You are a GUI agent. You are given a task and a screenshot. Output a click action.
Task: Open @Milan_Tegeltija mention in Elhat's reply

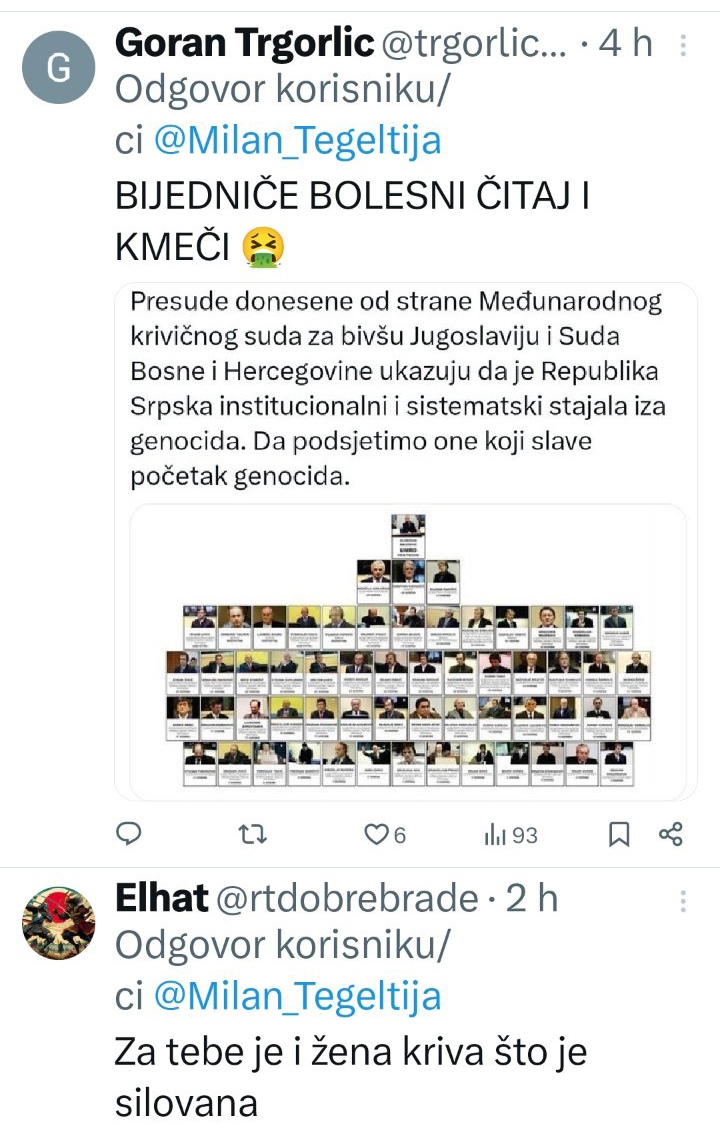click(298, 996)
